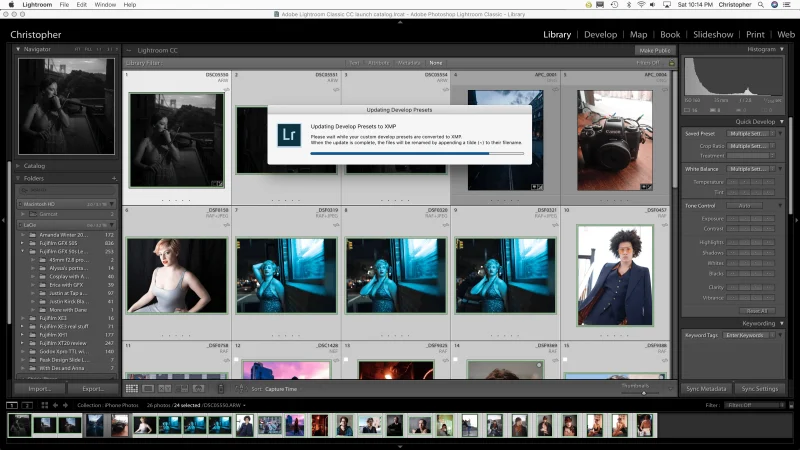This screenshot has width=800, height=450.
Task: Click the filmstrip grid shortcut icon
Action: tap(43, 405)
